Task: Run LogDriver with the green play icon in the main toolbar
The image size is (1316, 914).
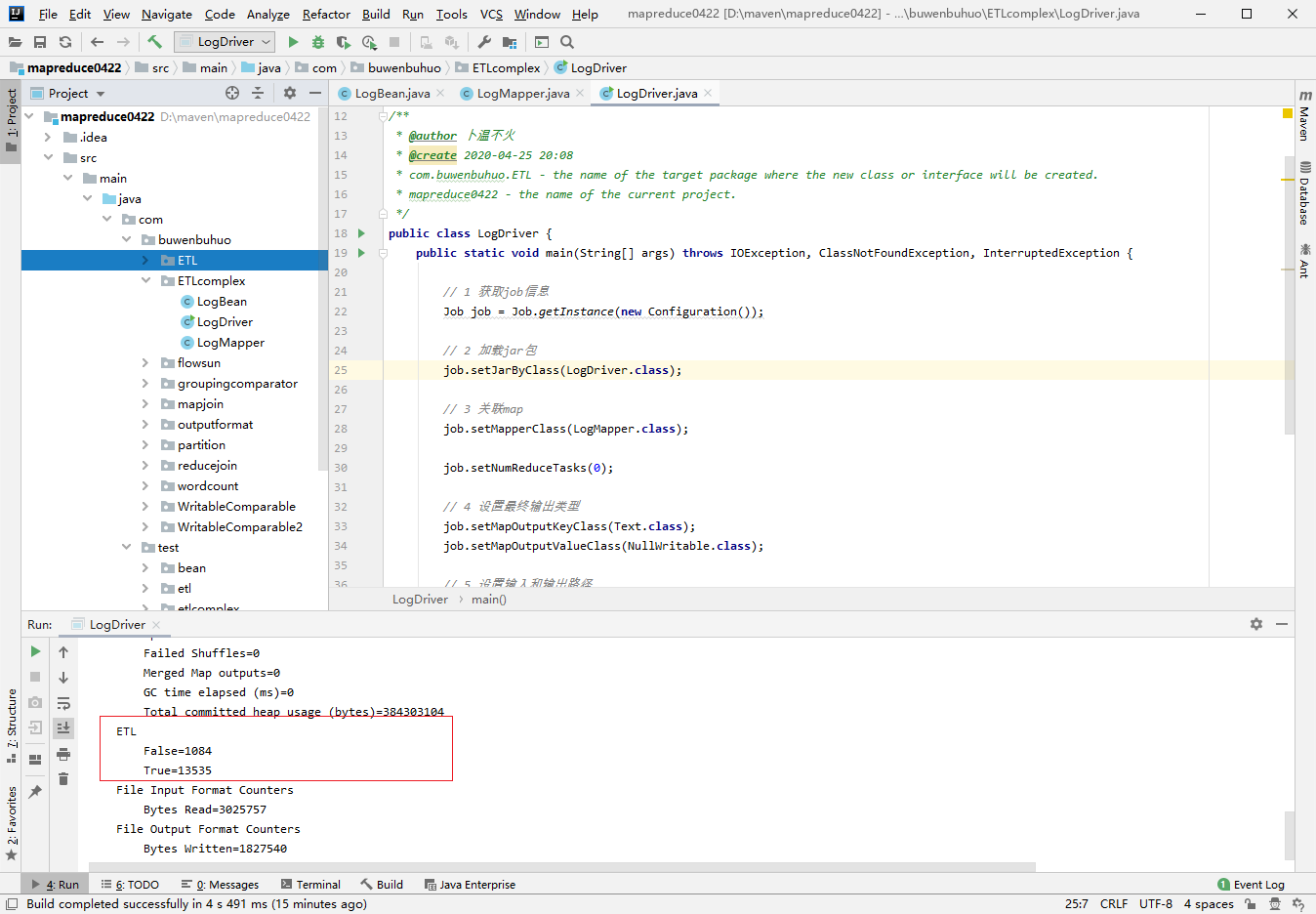Action: [293, 42]
